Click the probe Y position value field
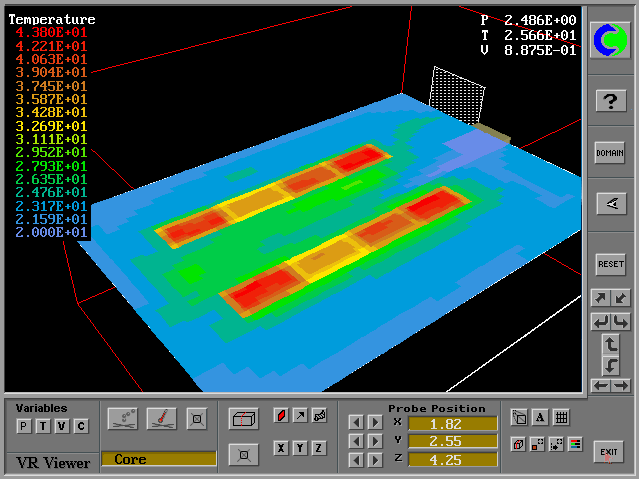 (452, 441)
